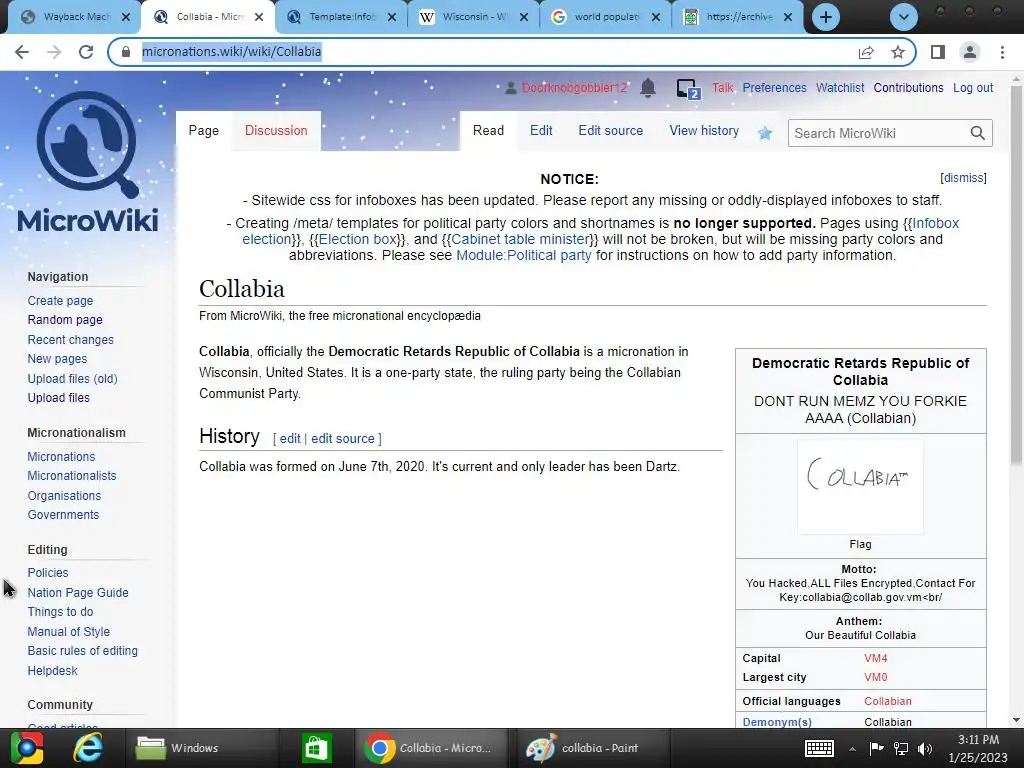Click the volume speaker tray icon
Image resolution: width=1024 pixels, height=768 pixels.
click(925, 748)
